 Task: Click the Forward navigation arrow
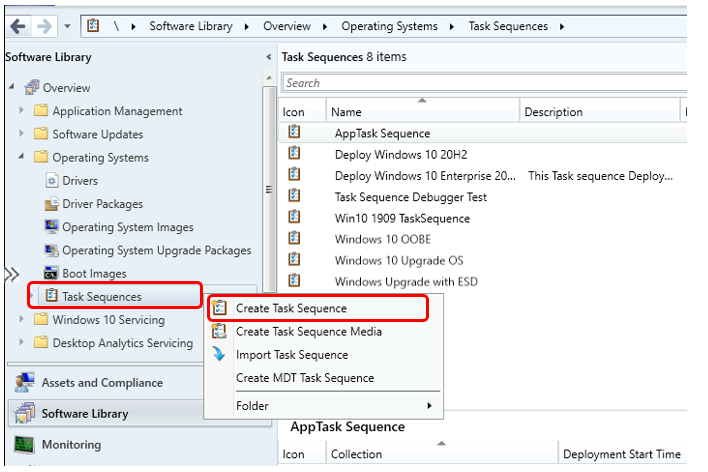coord(44,26)
